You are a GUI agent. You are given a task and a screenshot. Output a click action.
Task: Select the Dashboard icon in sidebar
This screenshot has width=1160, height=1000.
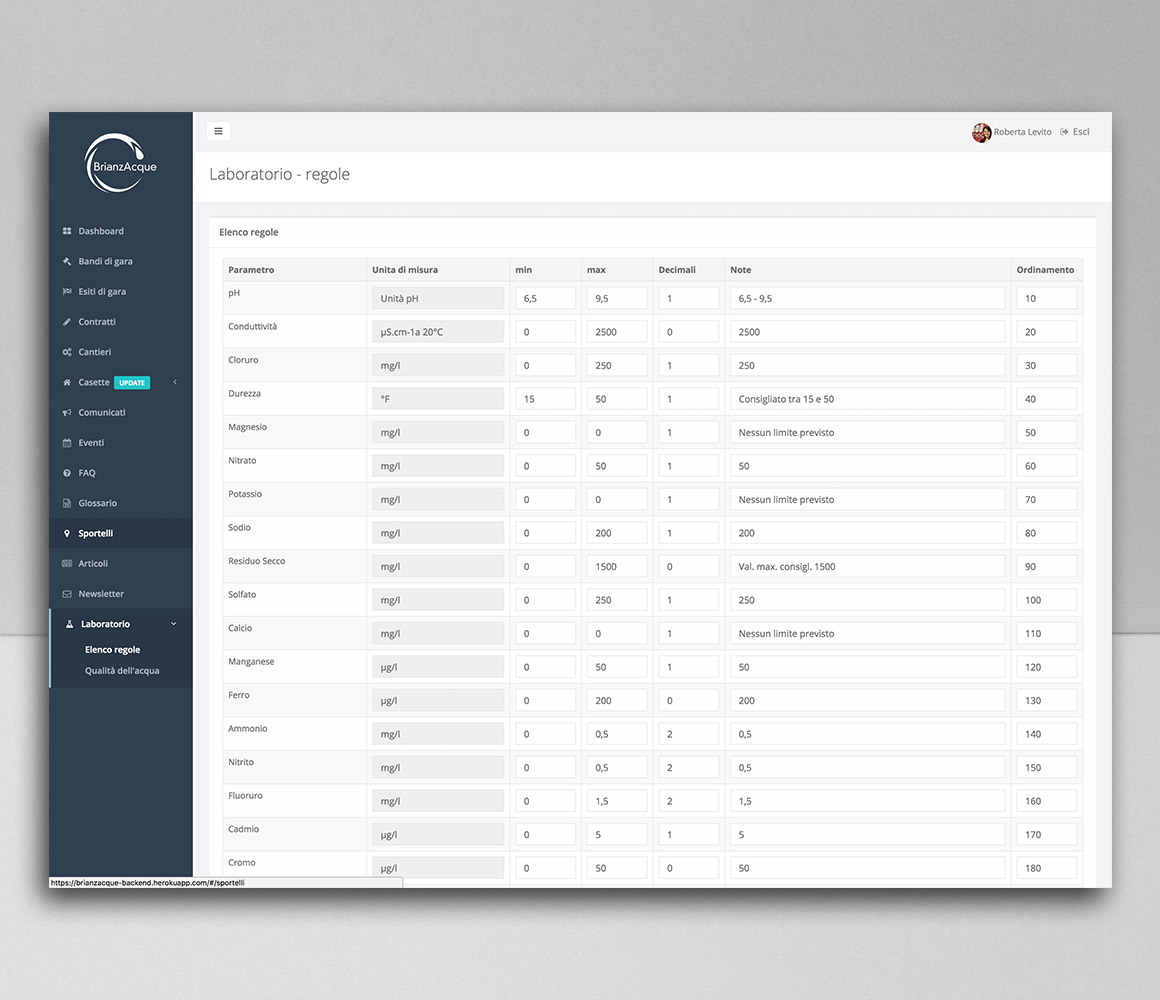[x=66, y=231]
